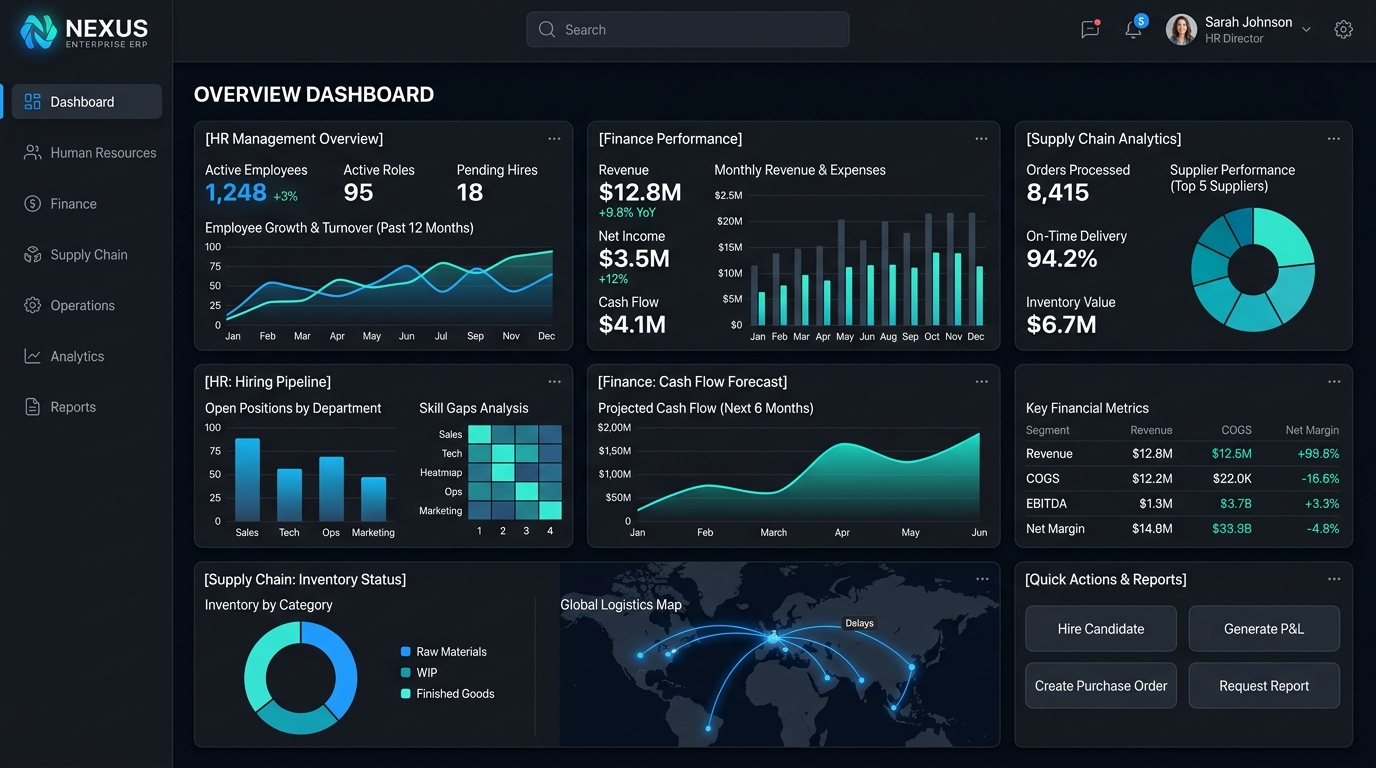Click the On-Time Delivery value 94.2%

(1062, 259)
